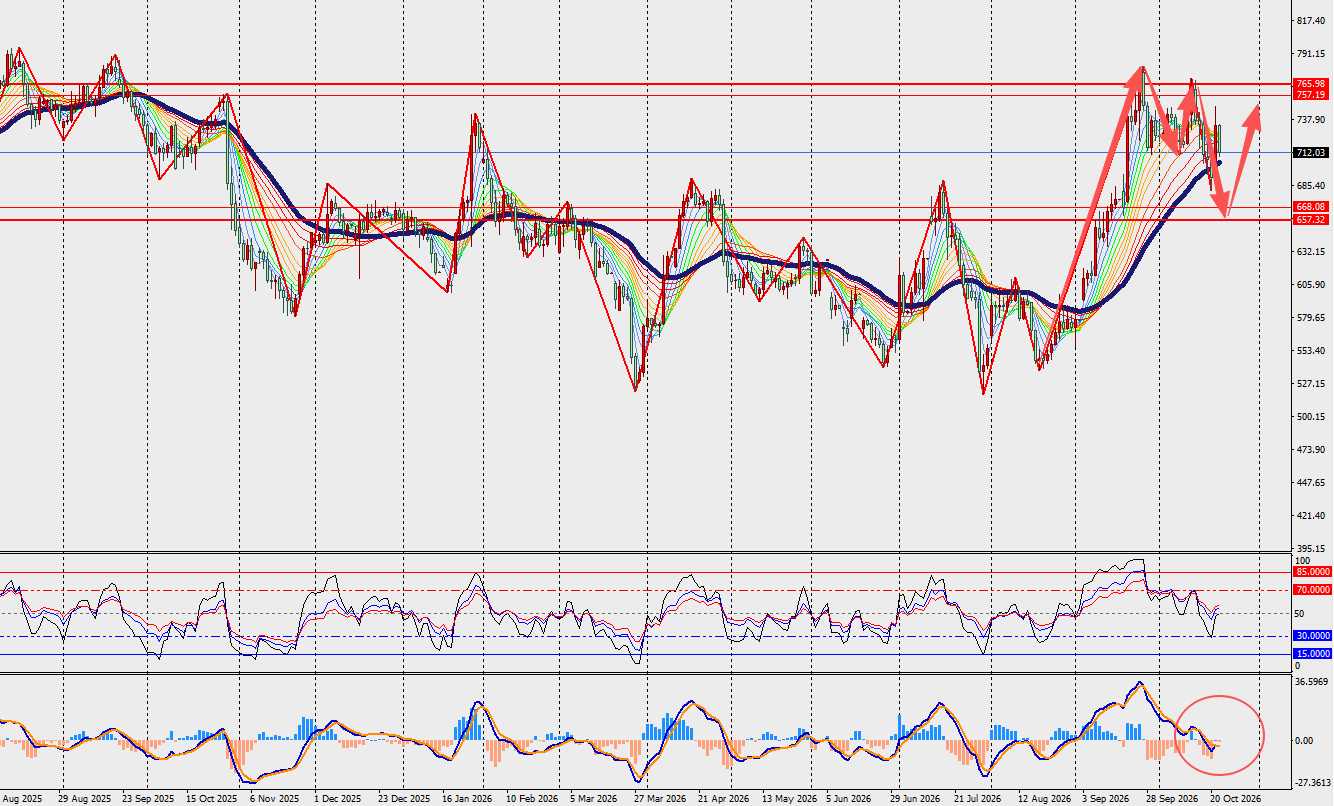Select the red 765.98 level label
Image resolution: width=1334 pixels, height=806 pixels.
click(1311, 84)
